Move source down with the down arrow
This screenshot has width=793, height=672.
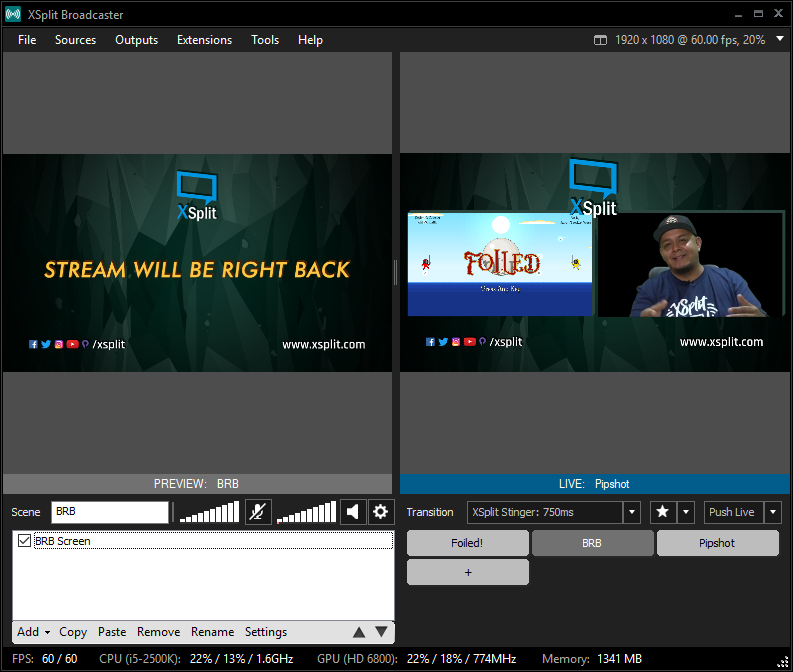coord(381,632)
